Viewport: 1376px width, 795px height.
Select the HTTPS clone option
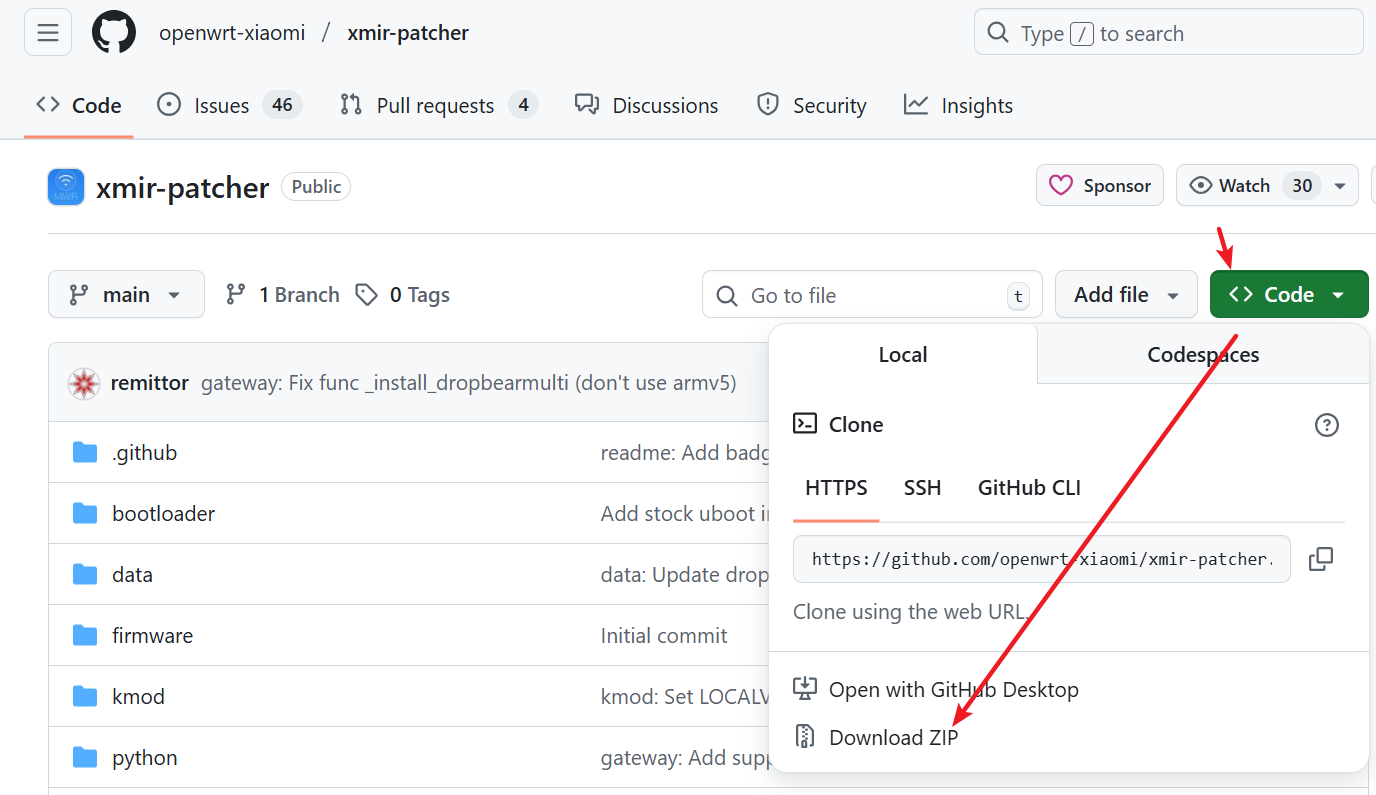pos(836,488)
